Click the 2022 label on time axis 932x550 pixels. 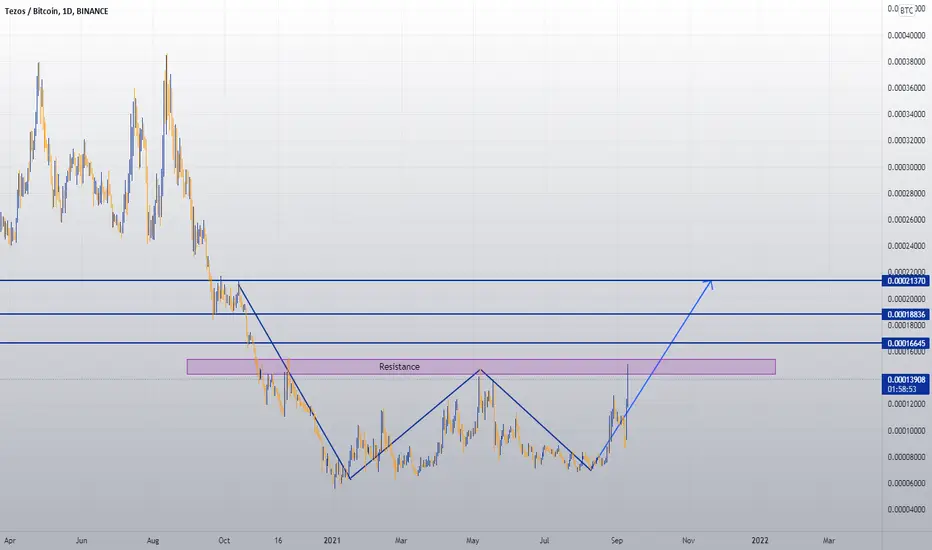(x=760, y=540)
